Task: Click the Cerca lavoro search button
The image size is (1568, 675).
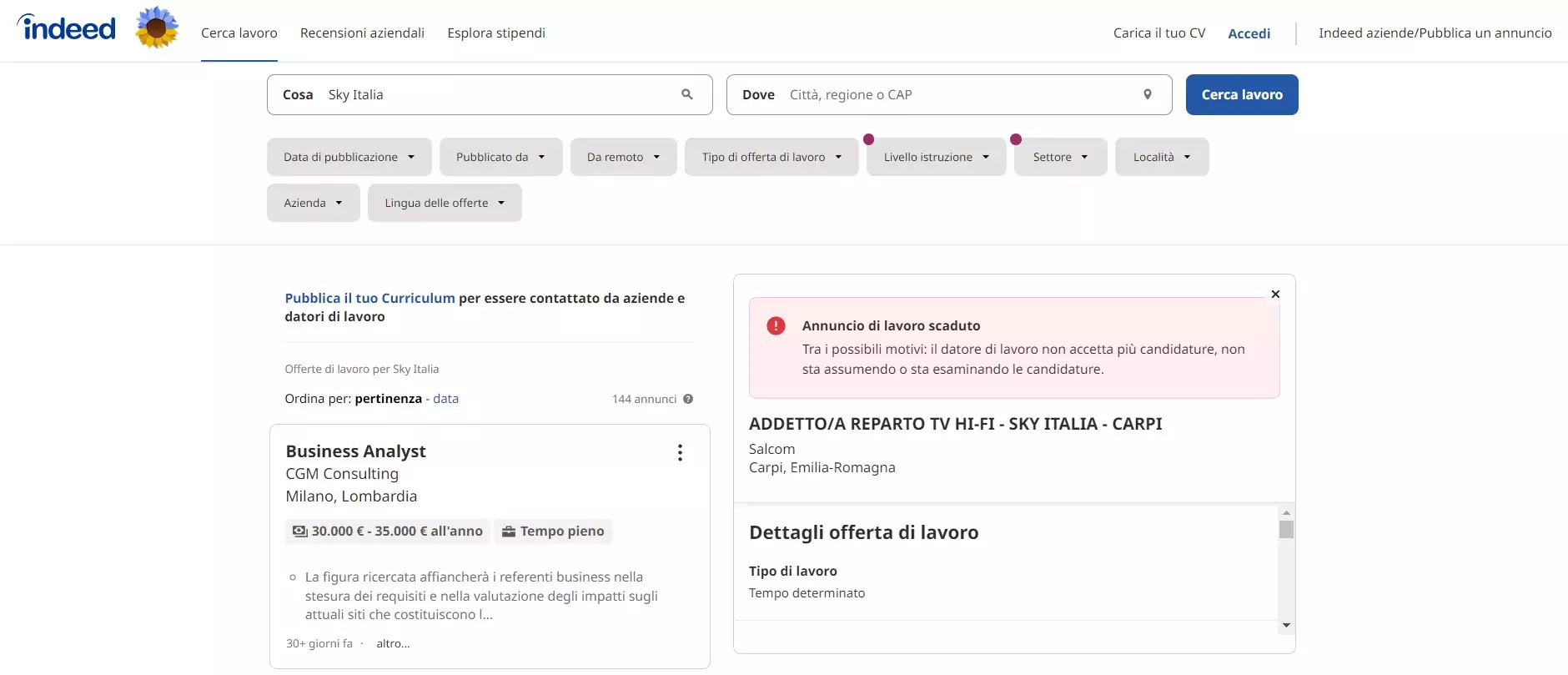Action: (1242, 95)
